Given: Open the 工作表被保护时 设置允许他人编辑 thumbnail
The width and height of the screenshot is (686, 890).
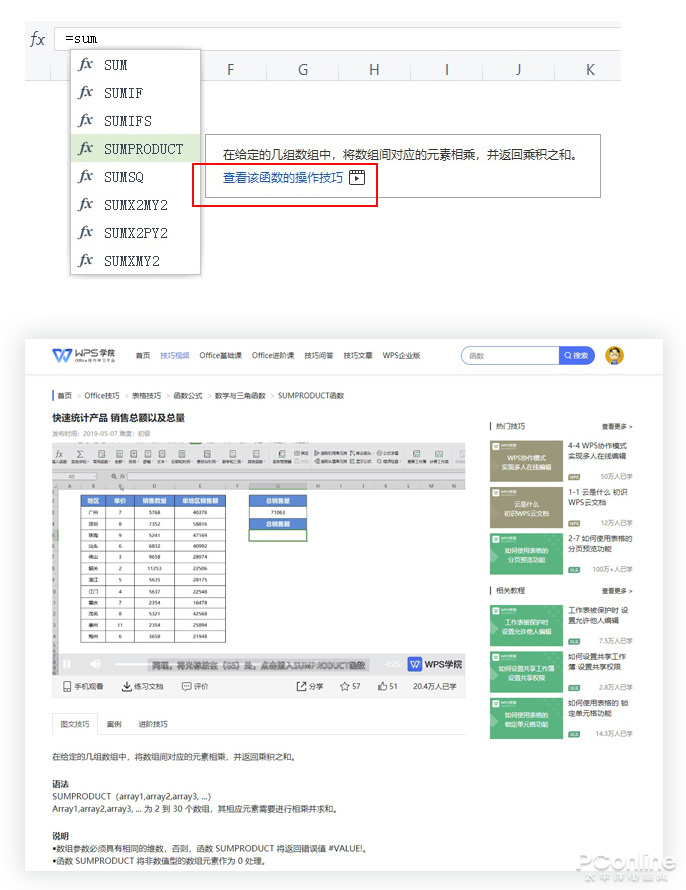Looking at the screenshot, I should (x=526, y=625).
